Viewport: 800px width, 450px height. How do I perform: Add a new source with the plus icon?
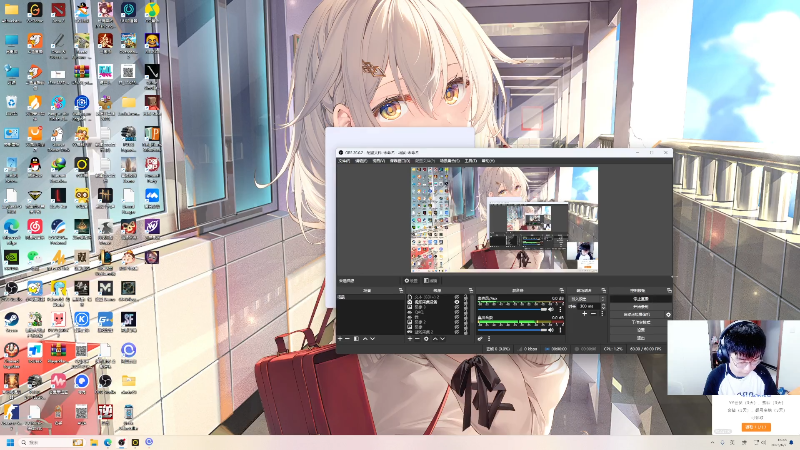(x=410, y=339)
